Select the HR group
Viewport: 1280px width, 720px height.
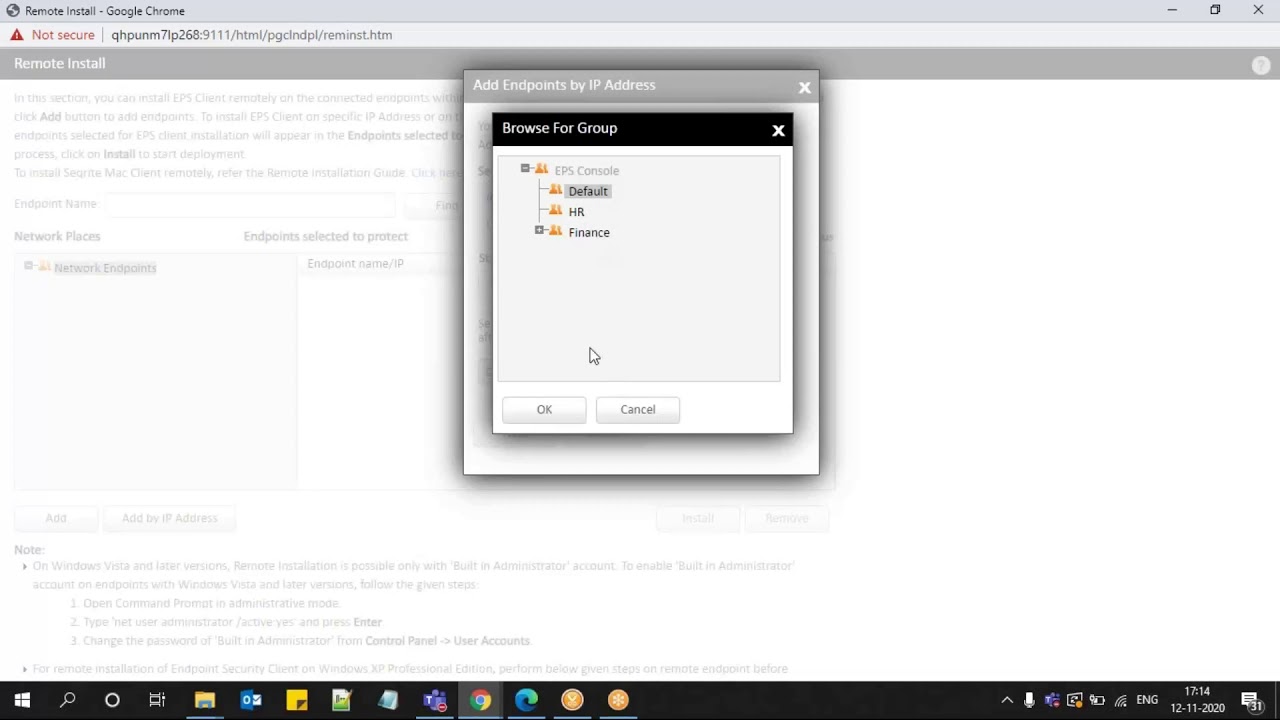tap(576, 212)
